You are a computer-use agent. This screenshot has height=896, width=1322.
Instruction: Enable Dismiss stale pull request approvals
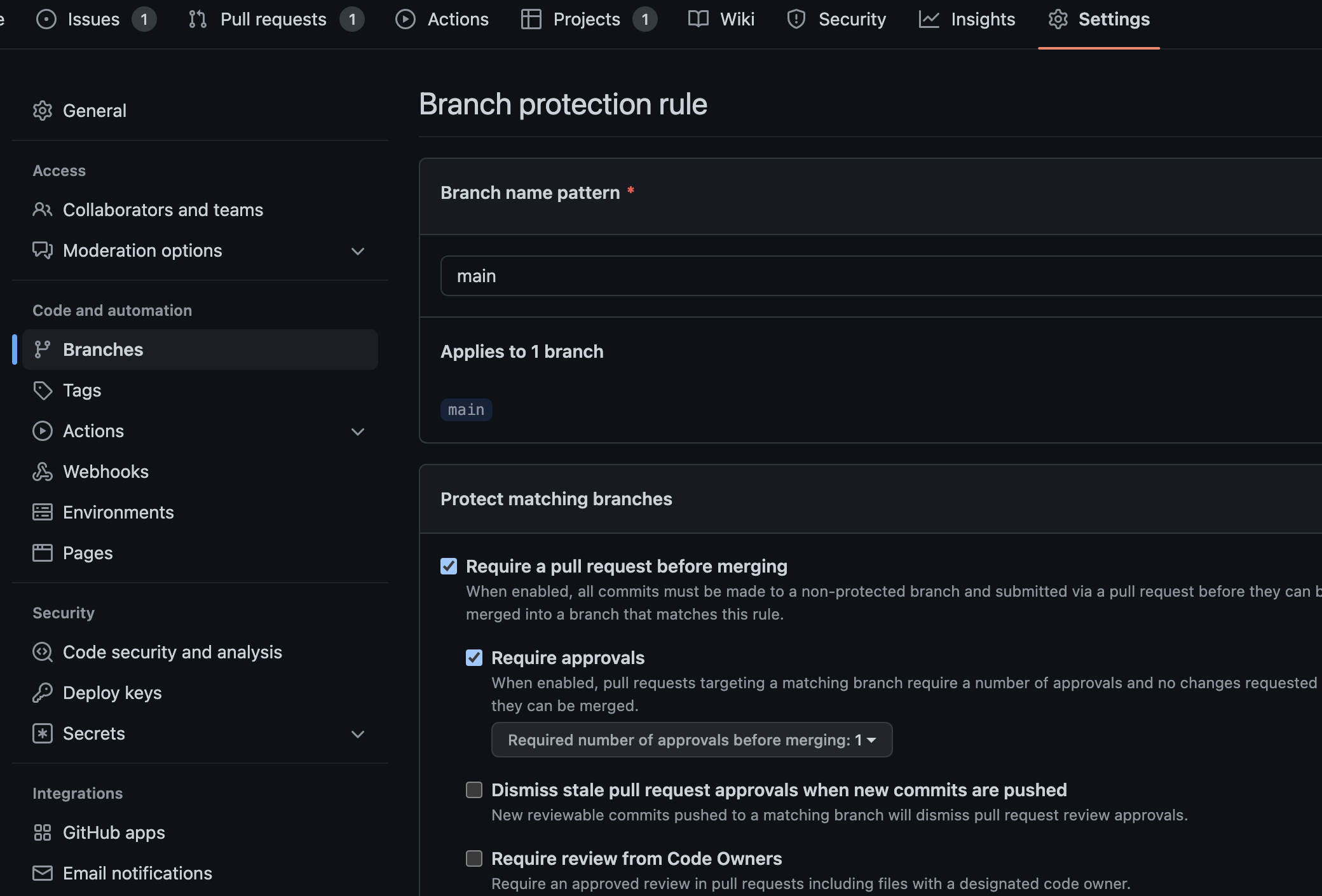[x=474, y=790]
